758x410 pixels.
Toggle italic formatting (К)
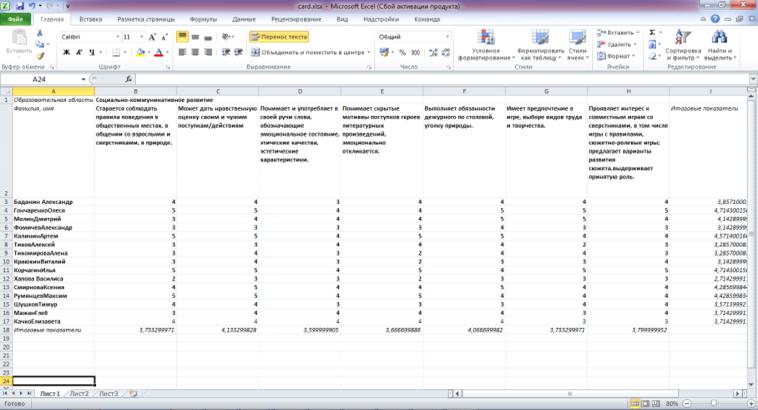point(75,52)
